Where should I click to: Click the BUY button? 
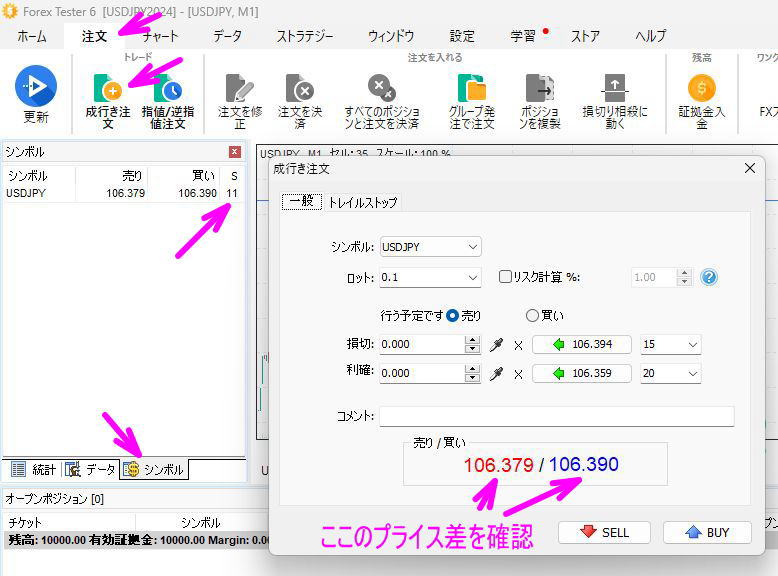tap(707, 532)
